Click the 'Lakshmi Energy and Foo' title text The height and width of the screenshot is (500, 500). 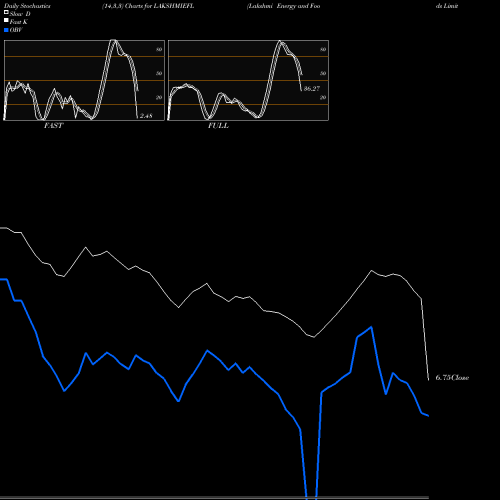click(283, 6)
